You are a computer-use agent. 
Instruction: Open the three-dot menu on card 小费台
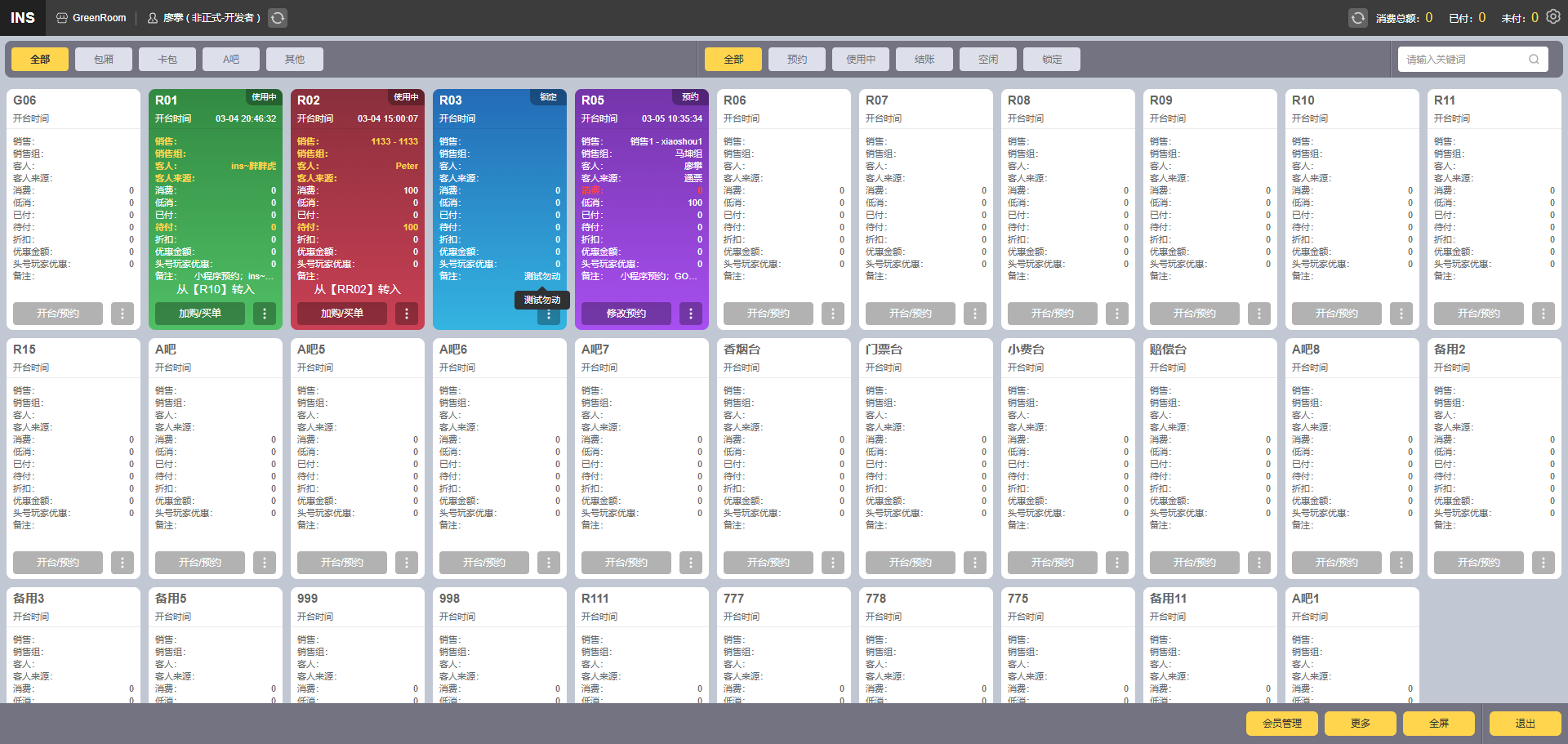[1117, 563]
